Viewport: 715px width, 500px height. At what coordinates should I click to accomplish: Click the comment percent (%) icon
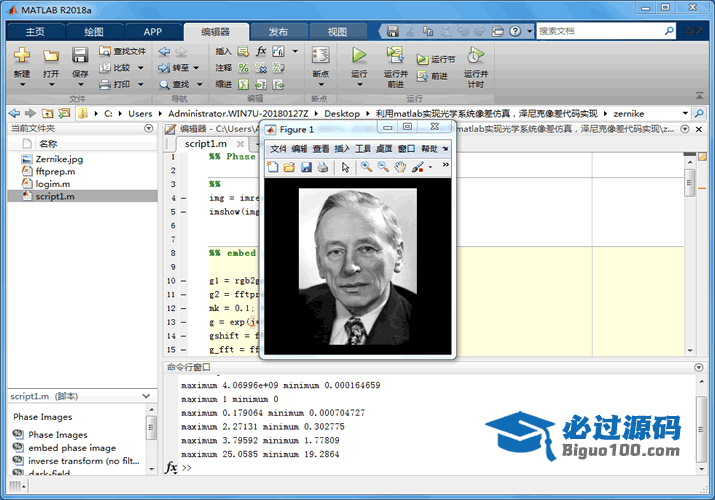244,68
